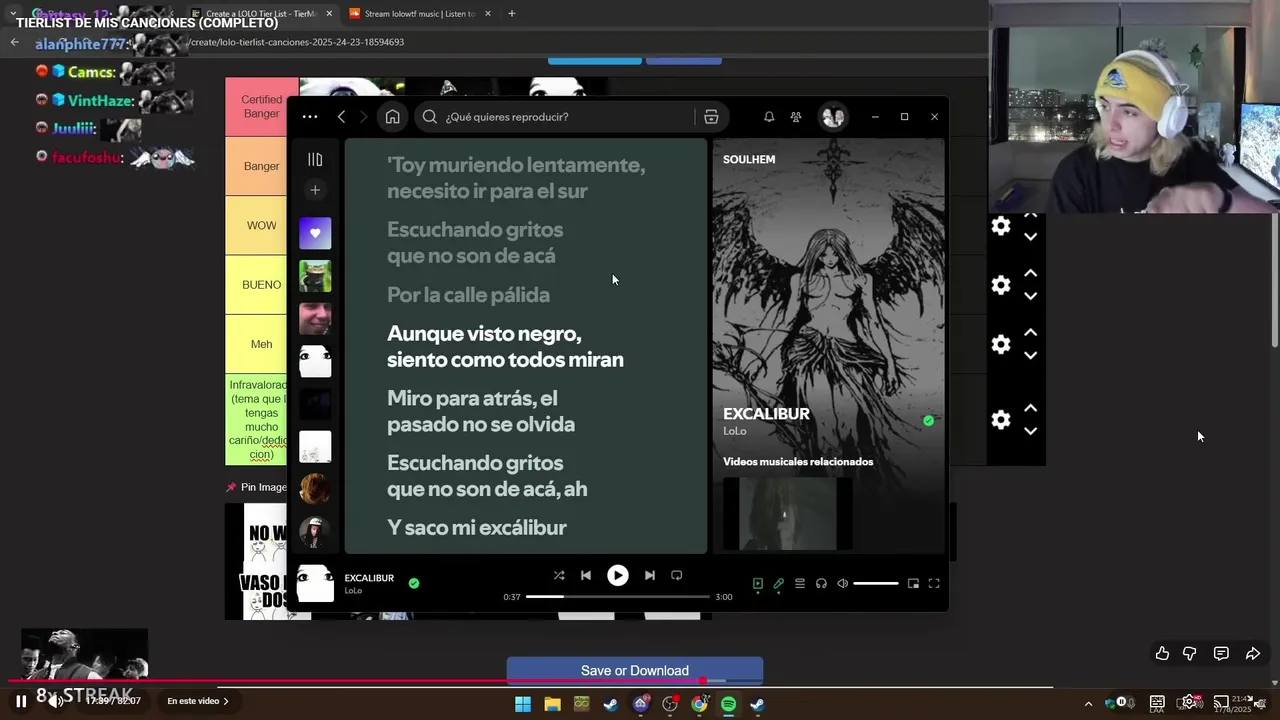Open Spotify notifications bell
Image resolution: width=1280 pixels, height=720 pixels.
pyautogui.click(x=769, y=117)
